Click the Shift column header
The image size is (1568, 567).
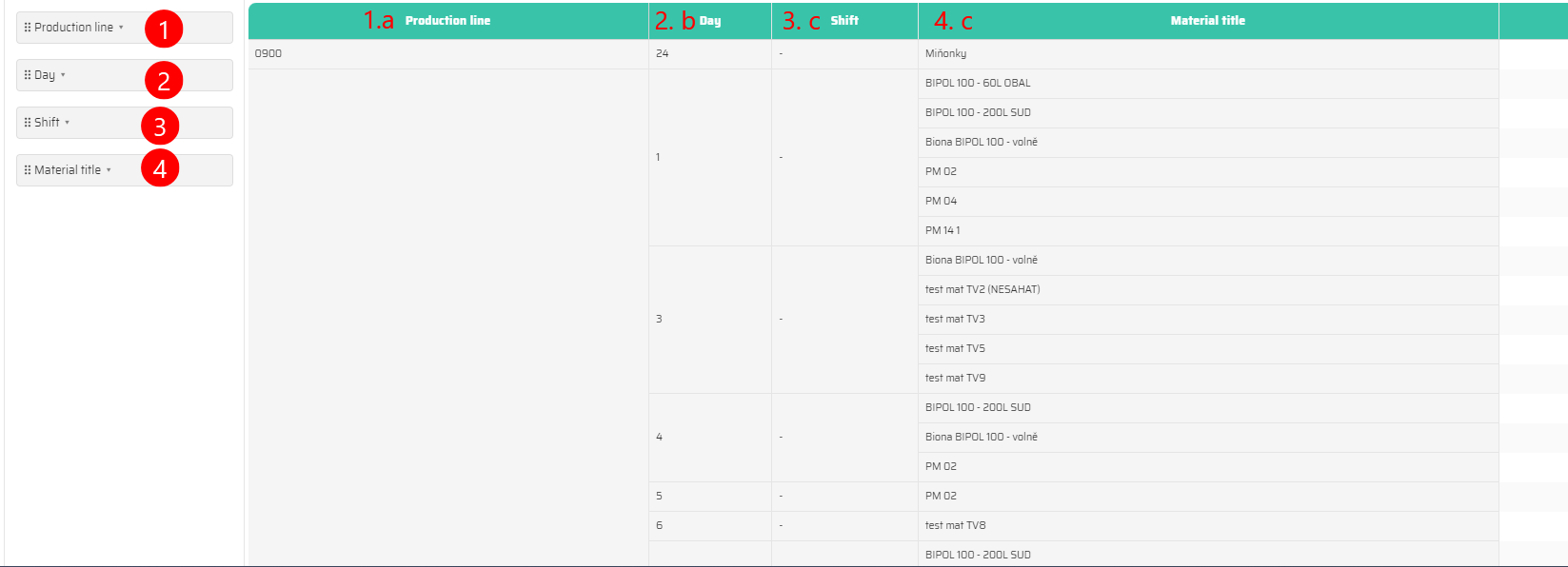pos(844,21)
